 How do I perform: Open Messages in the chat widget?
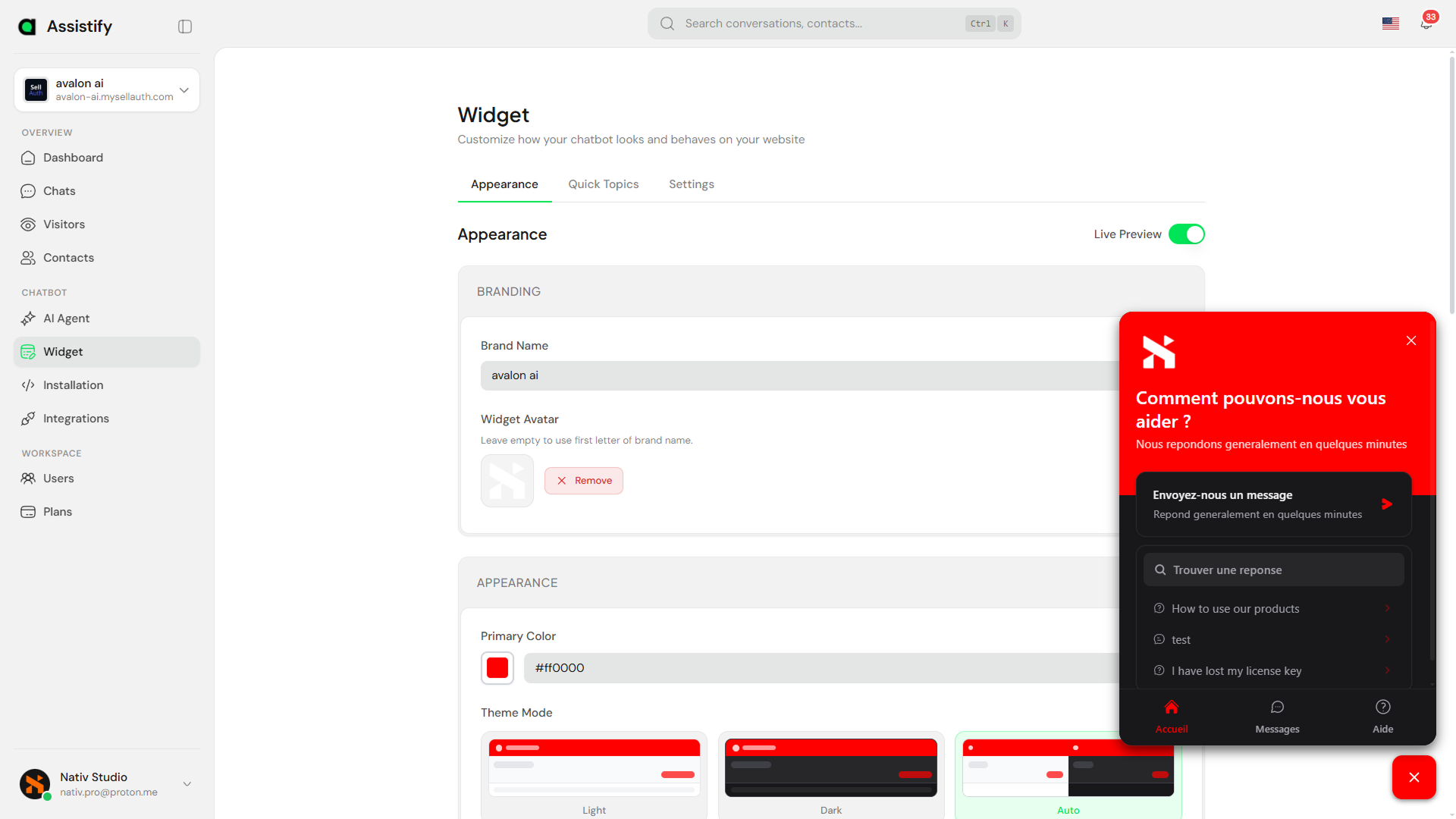[1277, 716]
